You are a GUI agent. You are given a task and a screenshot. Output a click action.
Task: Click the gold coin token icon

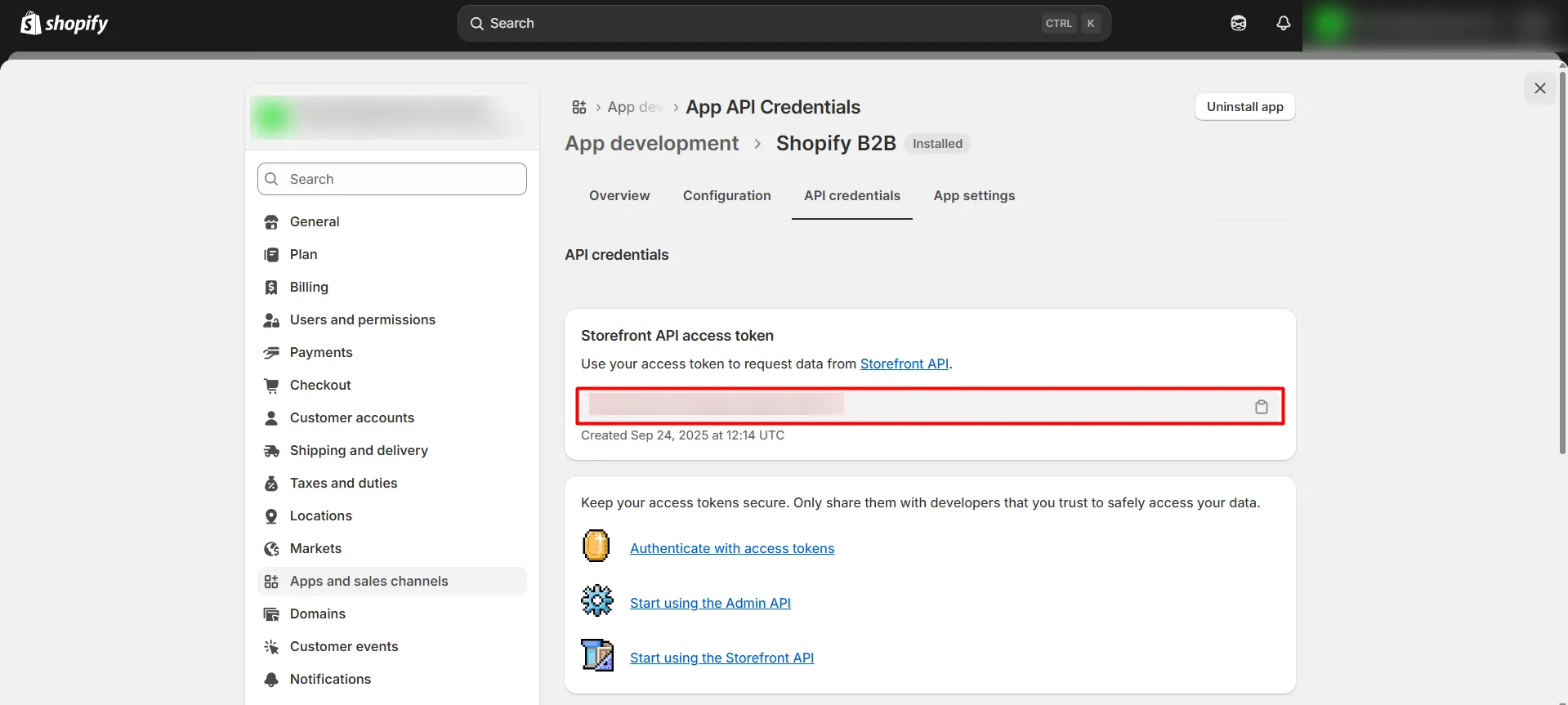point(596,546)
